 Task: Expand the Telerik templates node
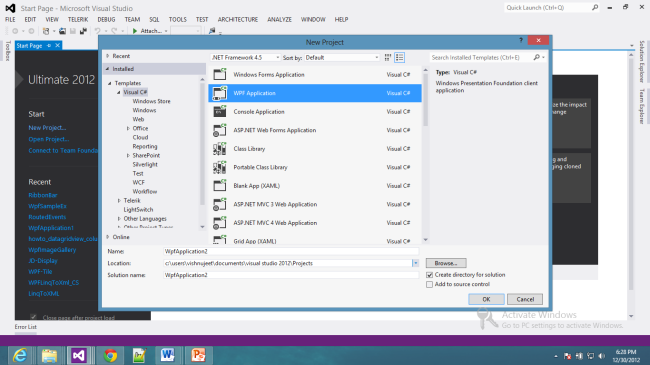click(x=119, y=201)
